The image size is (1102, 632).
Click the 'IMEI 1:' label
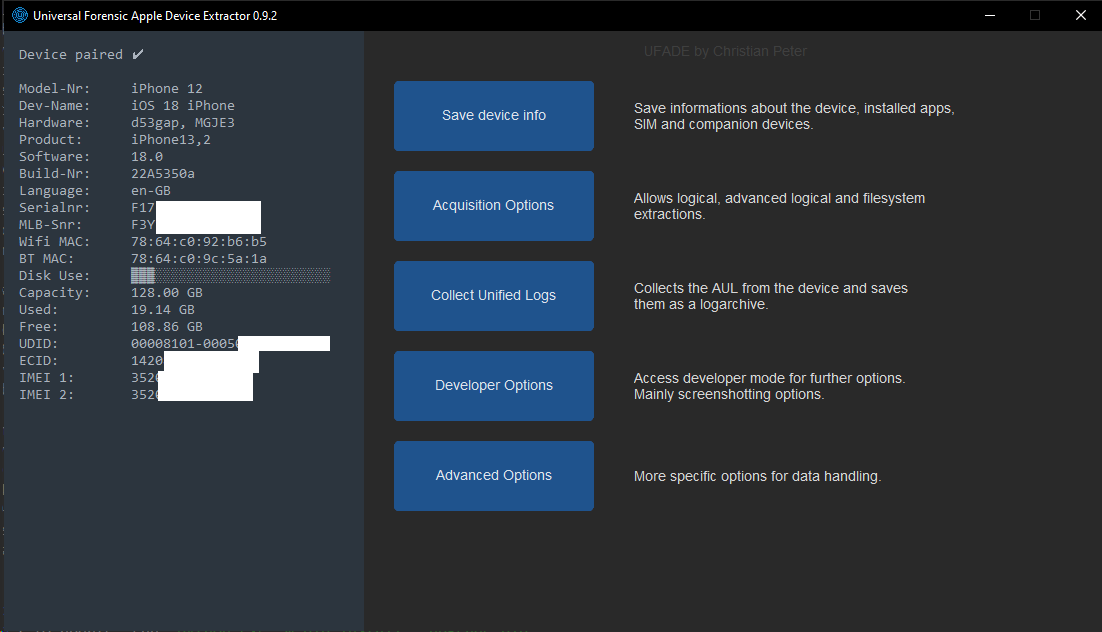(x=46, y=378)
